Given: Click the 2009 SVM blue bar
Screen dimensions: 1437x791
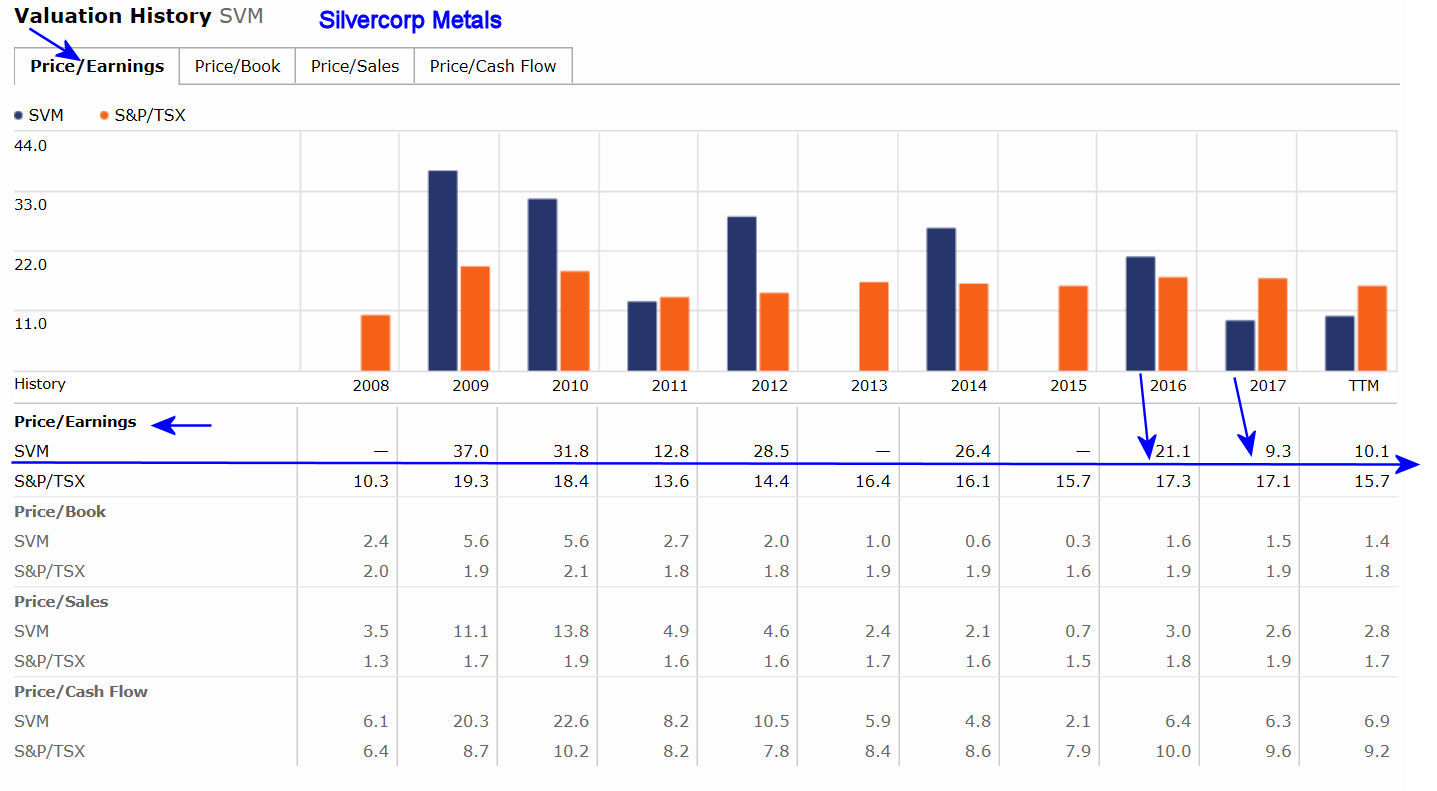Looking at the screenshot, I should (443, 271).
